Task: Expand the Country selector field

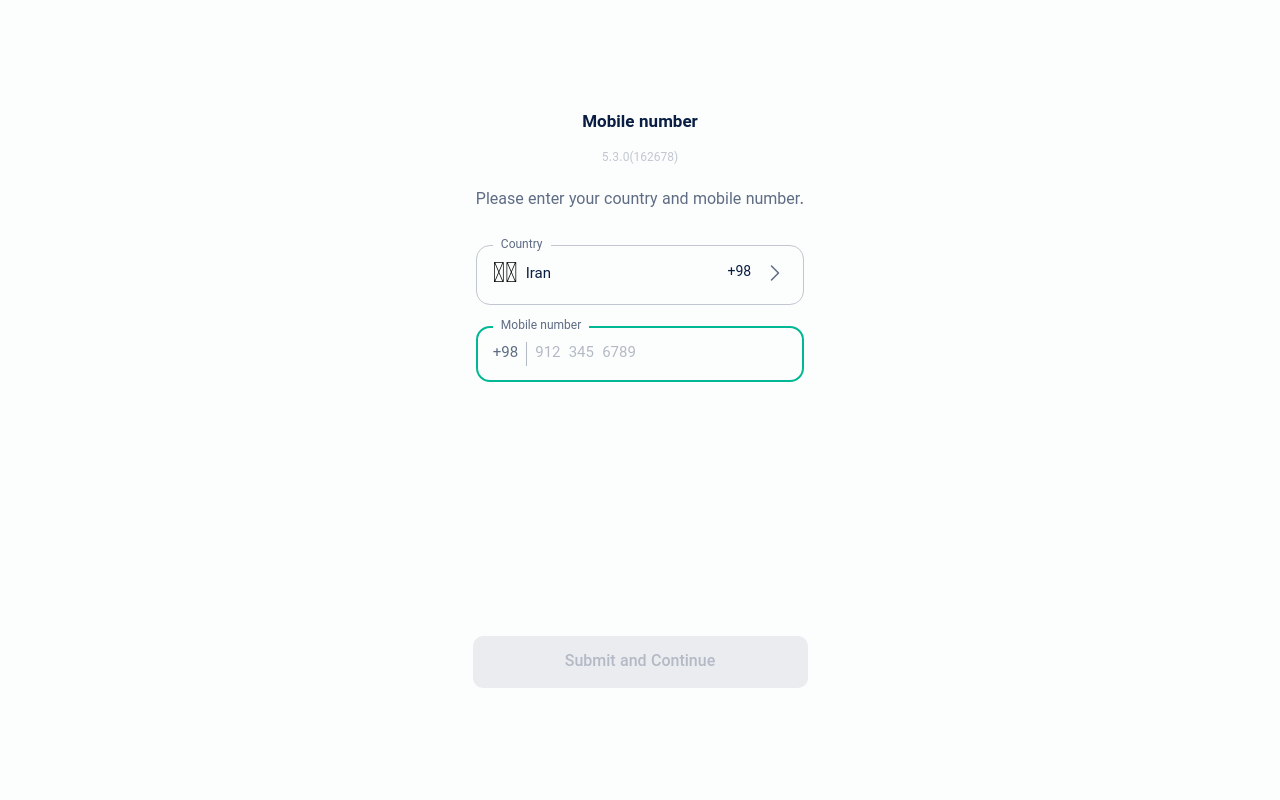Action: [x=640, y=275]
